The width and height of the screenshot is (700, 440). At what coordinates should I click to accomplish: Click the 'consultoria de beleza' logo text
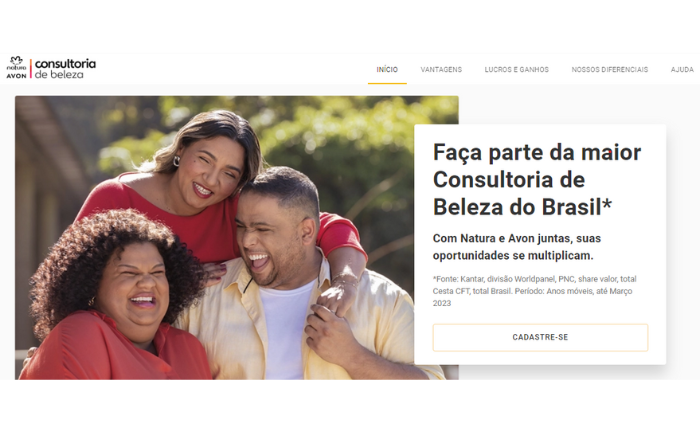(x=65, y=69)
